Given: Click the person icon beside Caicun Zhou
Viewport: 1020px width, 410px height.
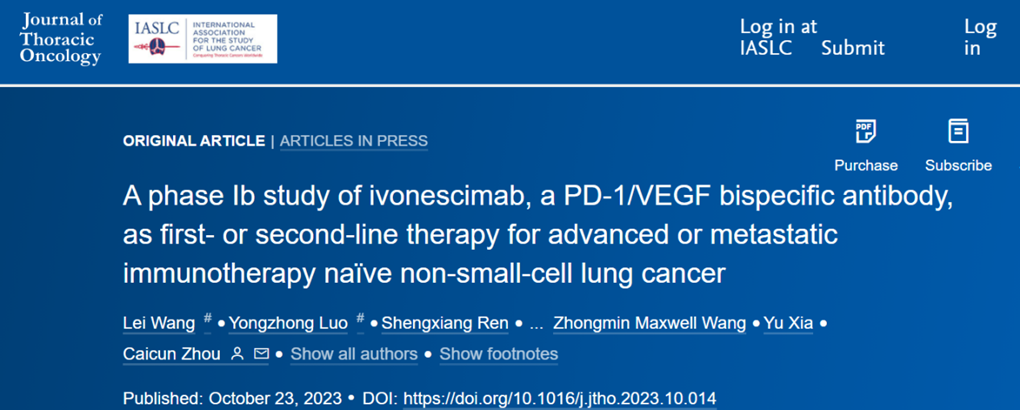Looking at the screenshot, I should (237, 354).
